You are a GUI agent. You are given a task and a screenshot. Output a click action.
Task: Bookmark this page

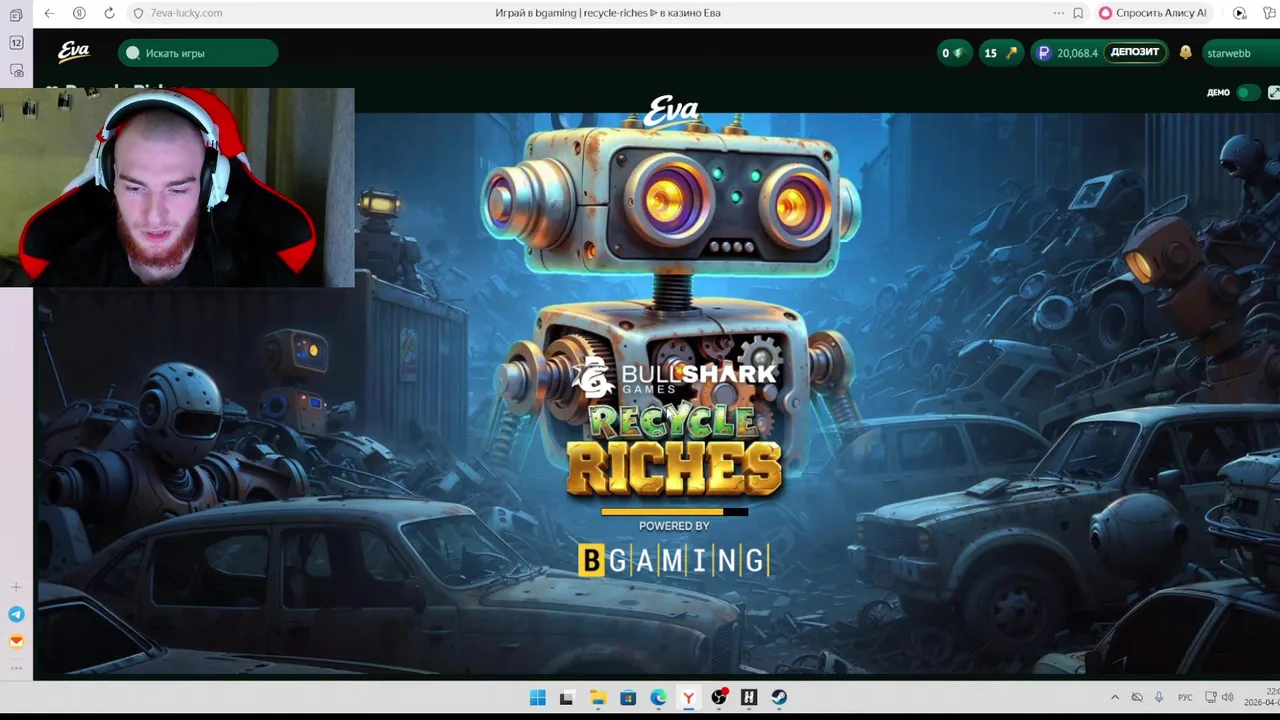(1078, 13)
